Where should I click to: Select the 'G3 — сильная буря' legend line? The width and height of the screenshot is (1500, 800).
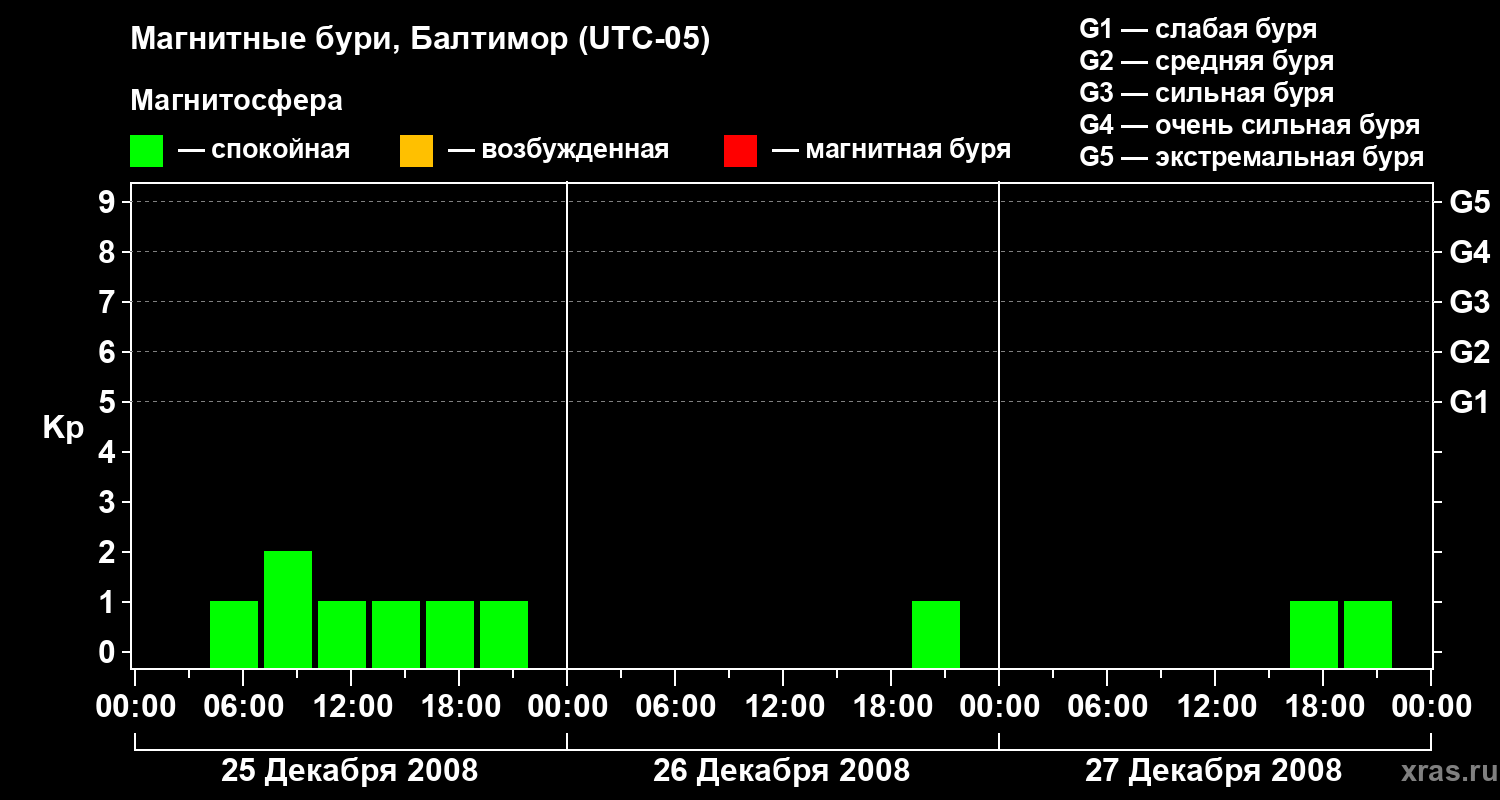click(1206, 93)
